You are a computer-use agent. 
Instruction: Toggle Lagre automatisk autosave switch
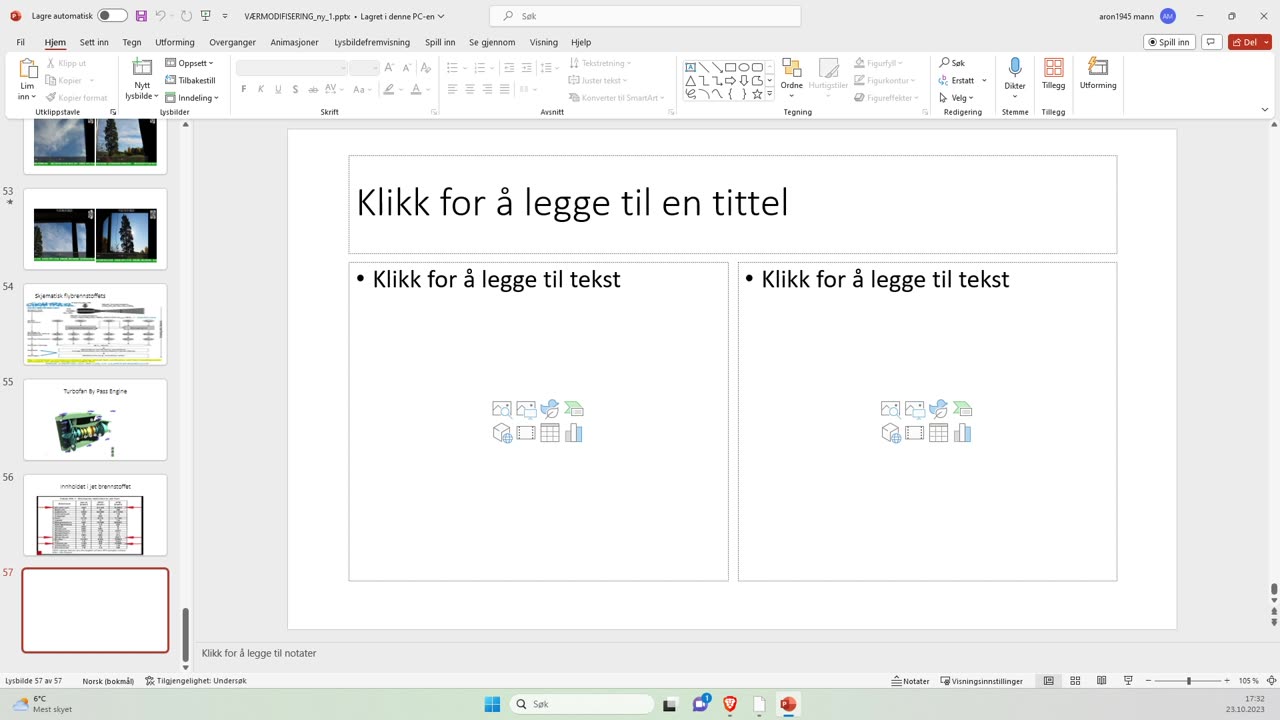(x=112, y=16)
